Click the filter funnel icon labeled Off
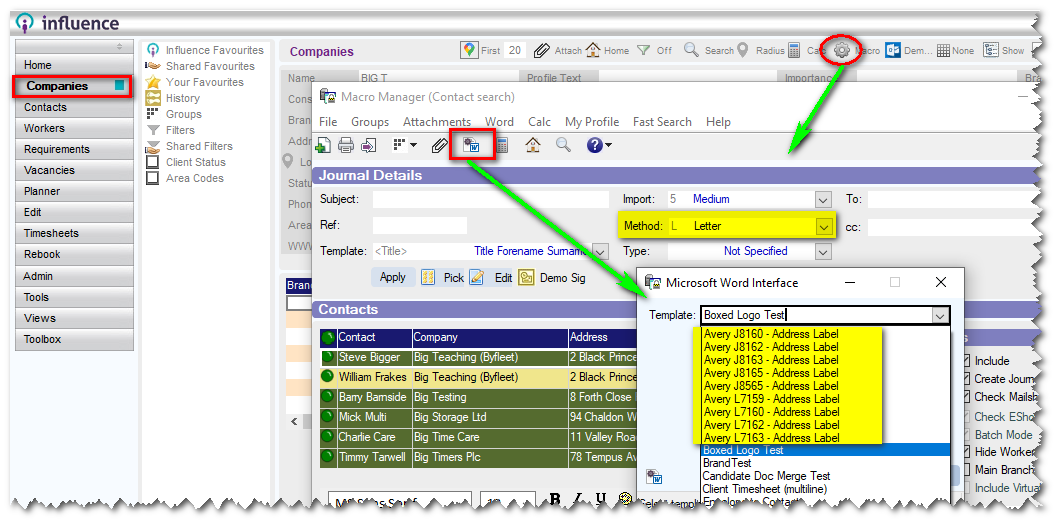Viewport: 1060px width, 526px height. tap(644, 50)
